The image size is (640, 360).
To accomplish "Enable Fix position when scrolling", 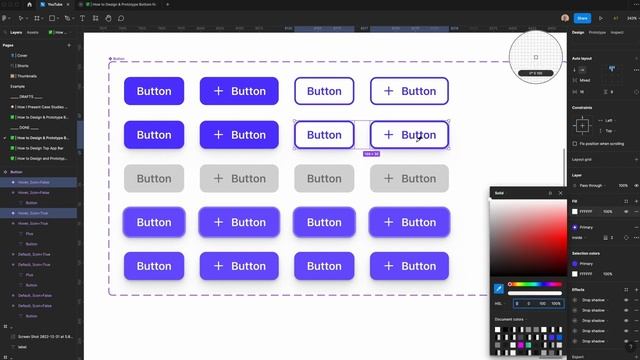I will (x=575, y=144).
